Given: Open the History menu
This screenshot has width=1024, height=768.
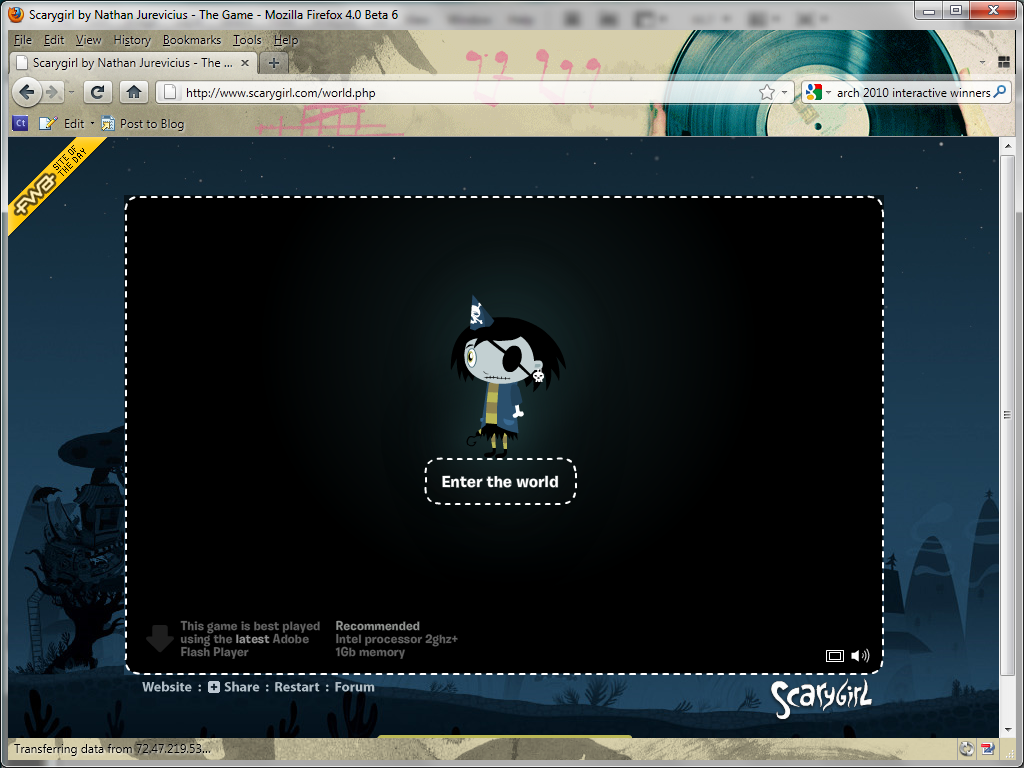Looking at the screenshot, I should [132, 40].
